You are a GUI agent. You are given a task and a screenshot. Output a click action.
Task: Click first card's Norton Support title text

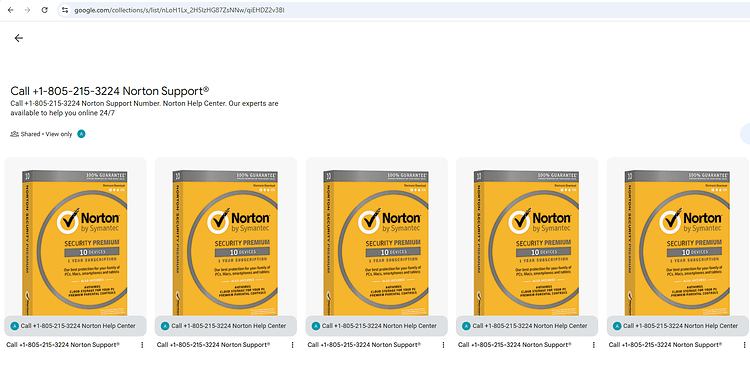pyautogui.click(x=63, y=345)
